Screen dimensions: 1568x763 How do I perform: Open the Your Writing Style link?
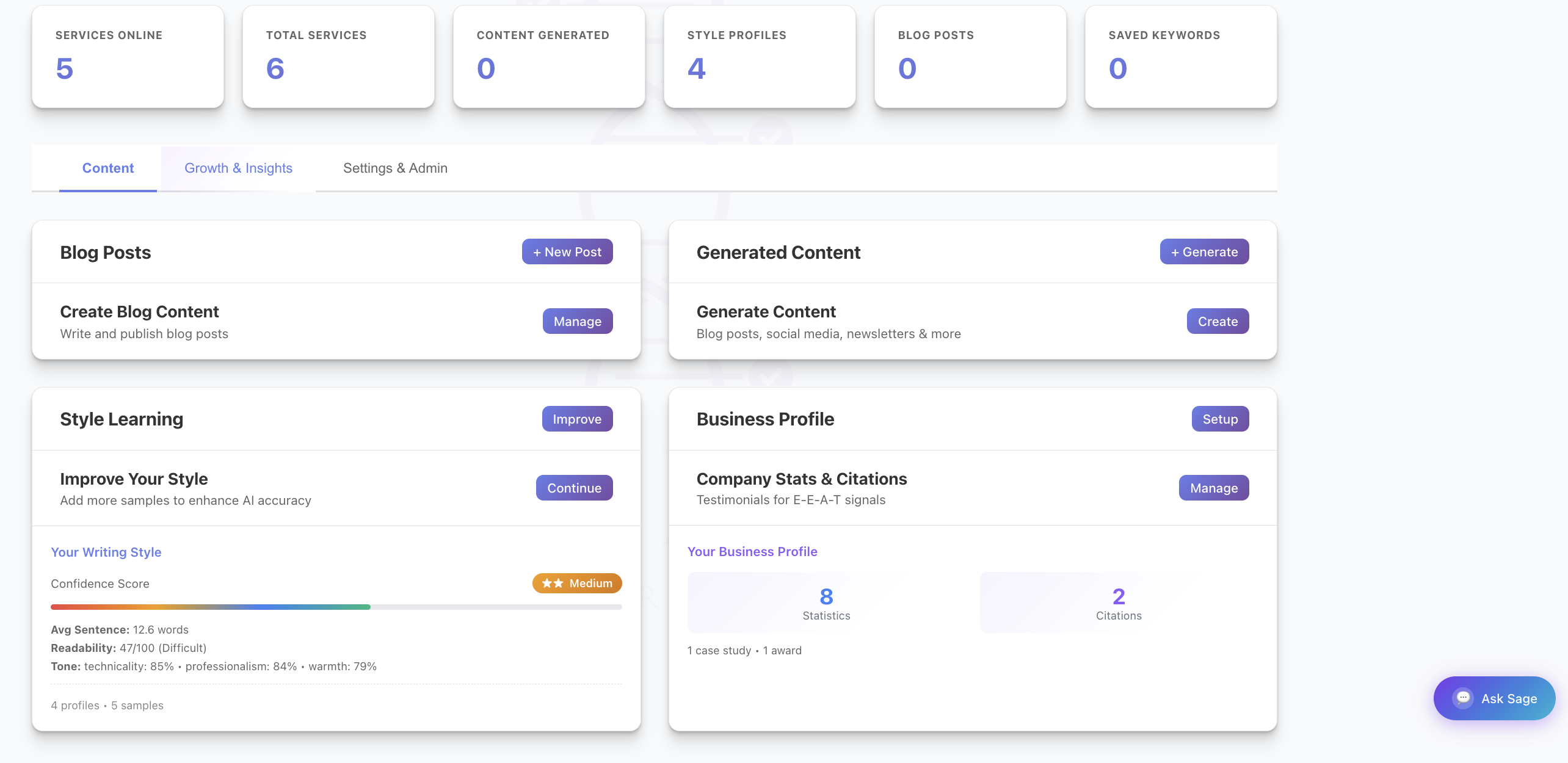tap(106, 552)
